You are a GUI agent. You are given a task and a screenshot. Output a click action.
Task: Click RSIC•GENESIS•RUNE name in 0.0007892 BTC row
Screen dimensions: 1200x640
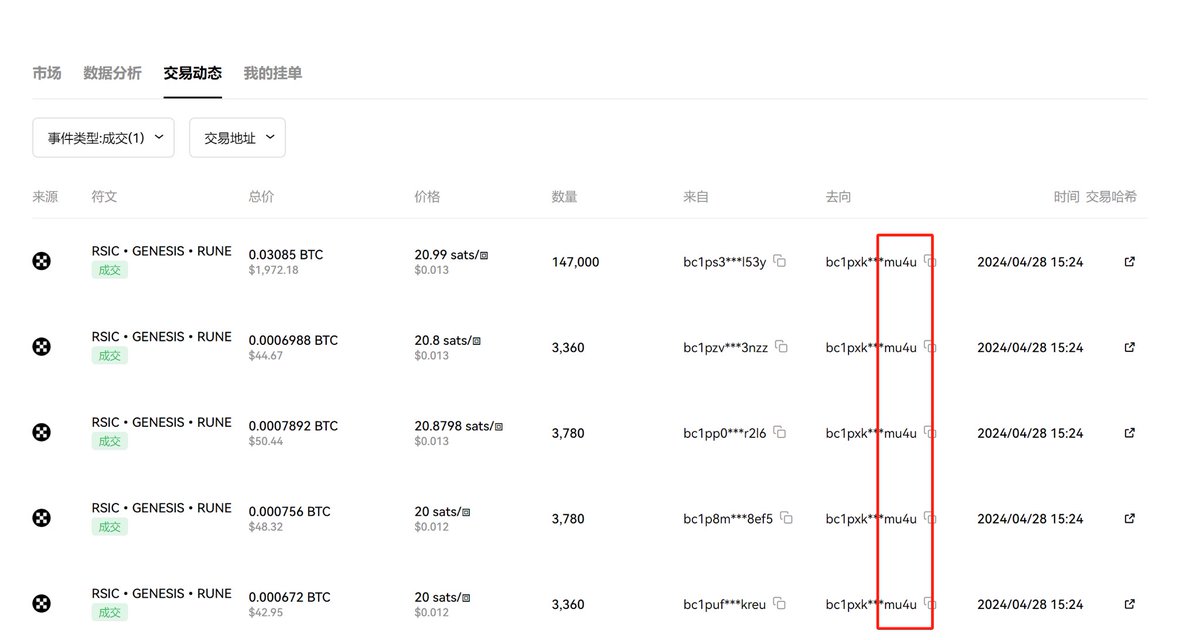161,422
